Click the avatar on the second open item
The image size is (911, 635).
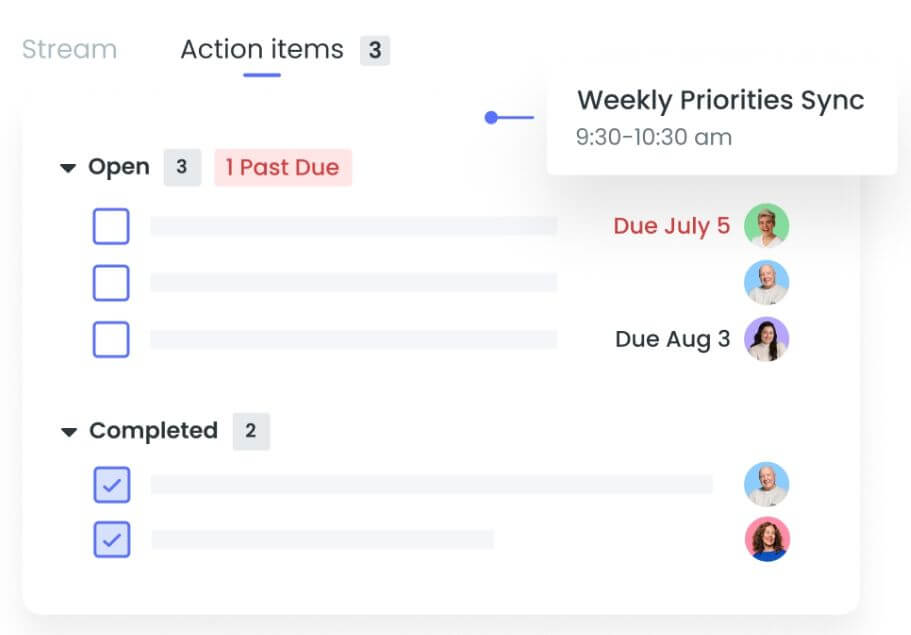(766, 282)
